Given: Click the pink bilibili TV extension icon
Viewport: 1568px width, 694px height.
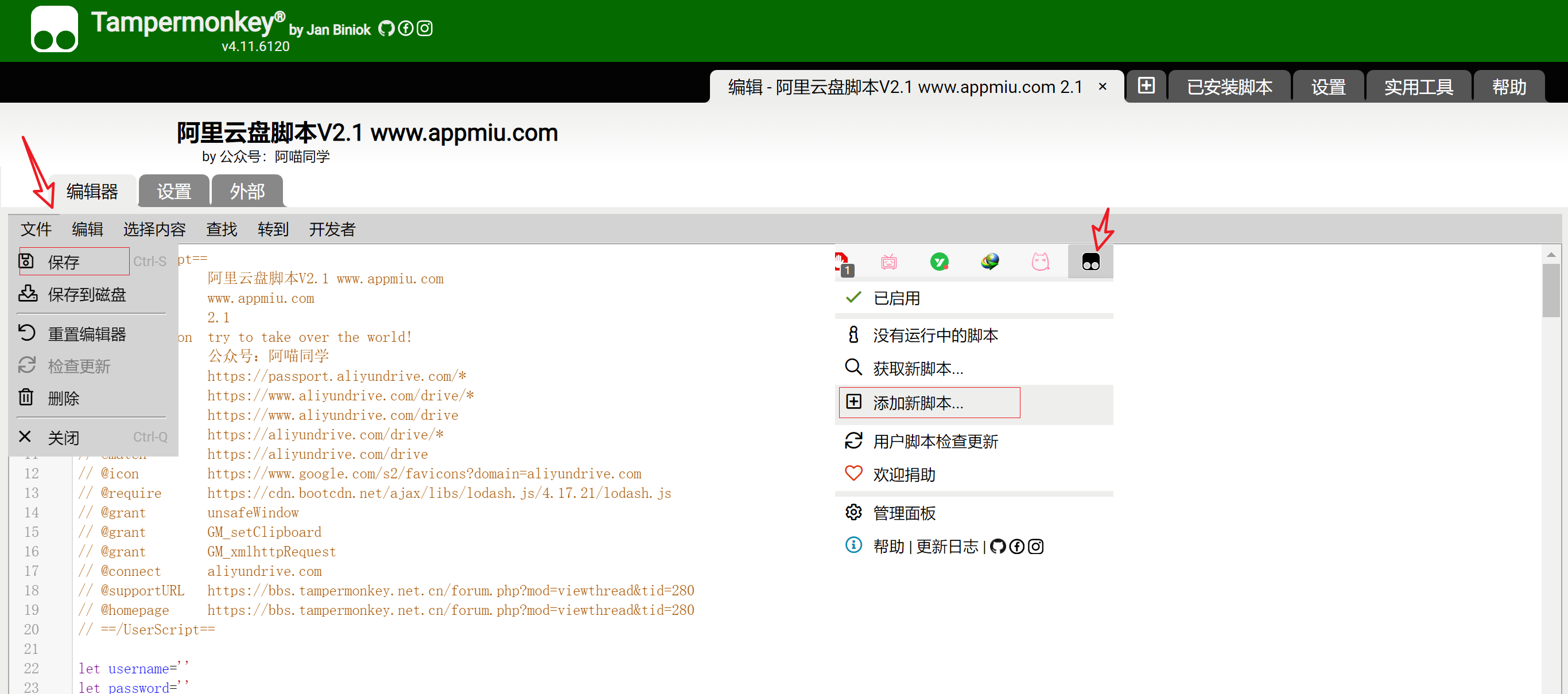Looking at the screenshot, I should 888,262.
